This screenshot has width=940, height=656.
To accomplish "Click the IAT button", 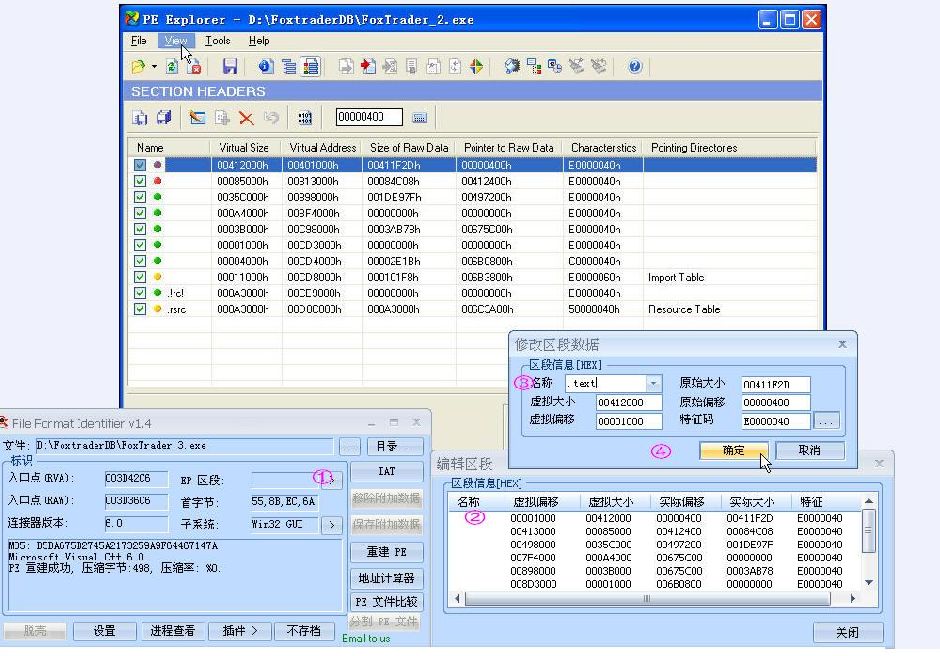I will tap(387, 471).
